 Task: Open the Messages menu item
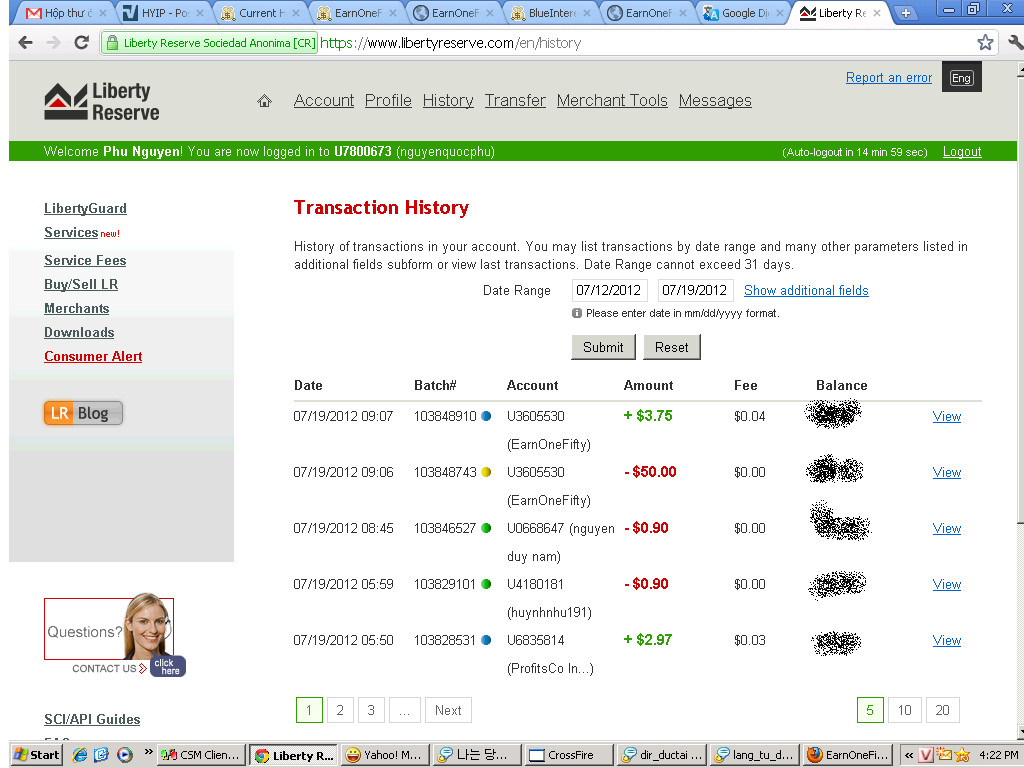pyautogui.click(x=715, y=101)
